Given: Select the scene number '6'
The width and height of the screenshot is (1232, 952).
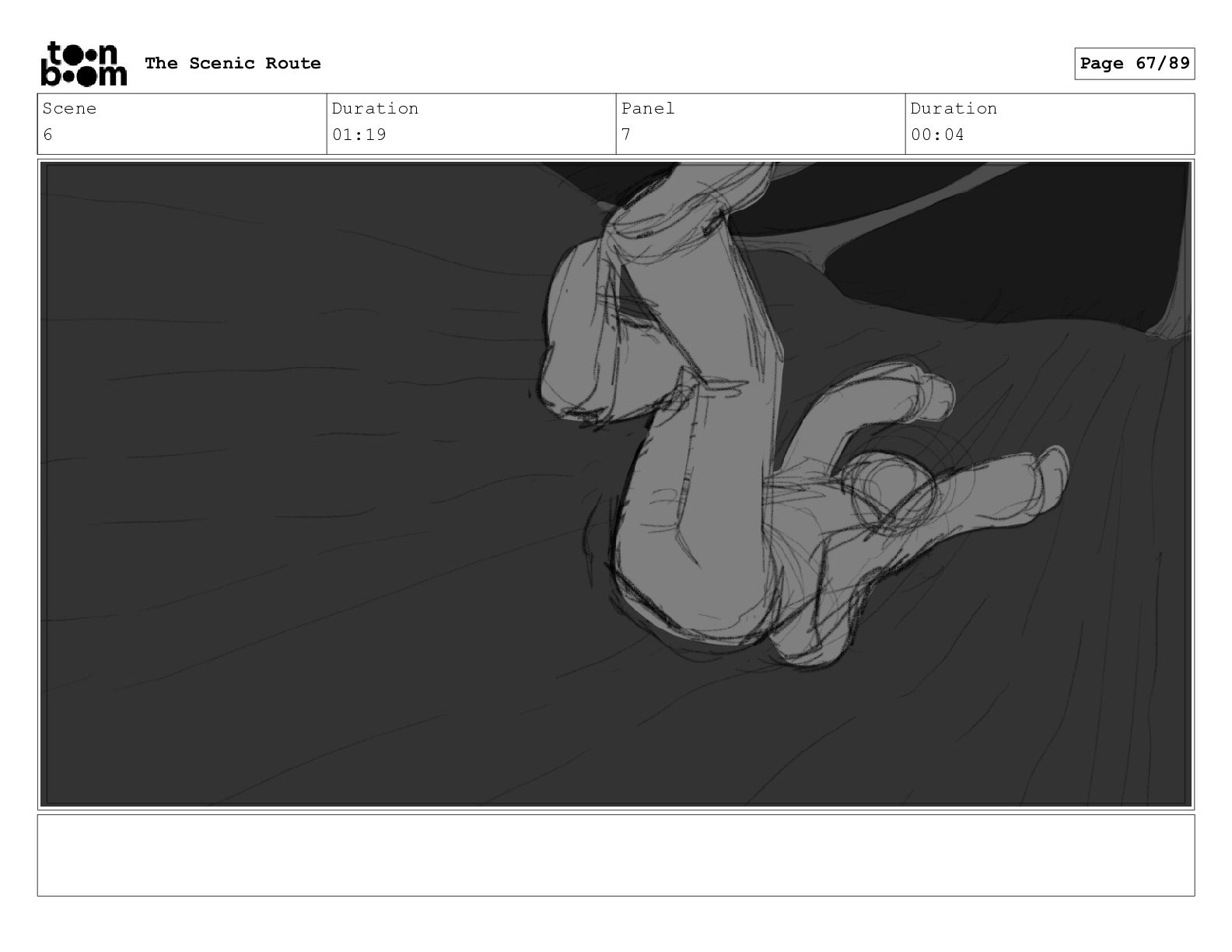Looking at the screenshot, I should click(47, 135).
